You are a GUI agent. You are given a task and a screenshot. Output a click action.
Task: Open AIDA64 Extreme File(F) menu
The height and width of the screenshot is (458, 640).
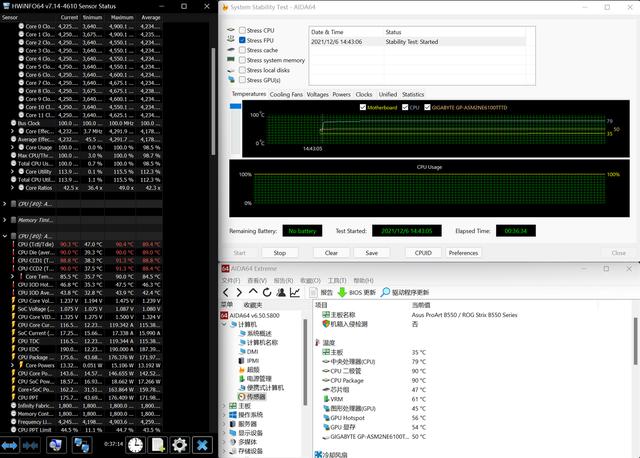(231, 280)
